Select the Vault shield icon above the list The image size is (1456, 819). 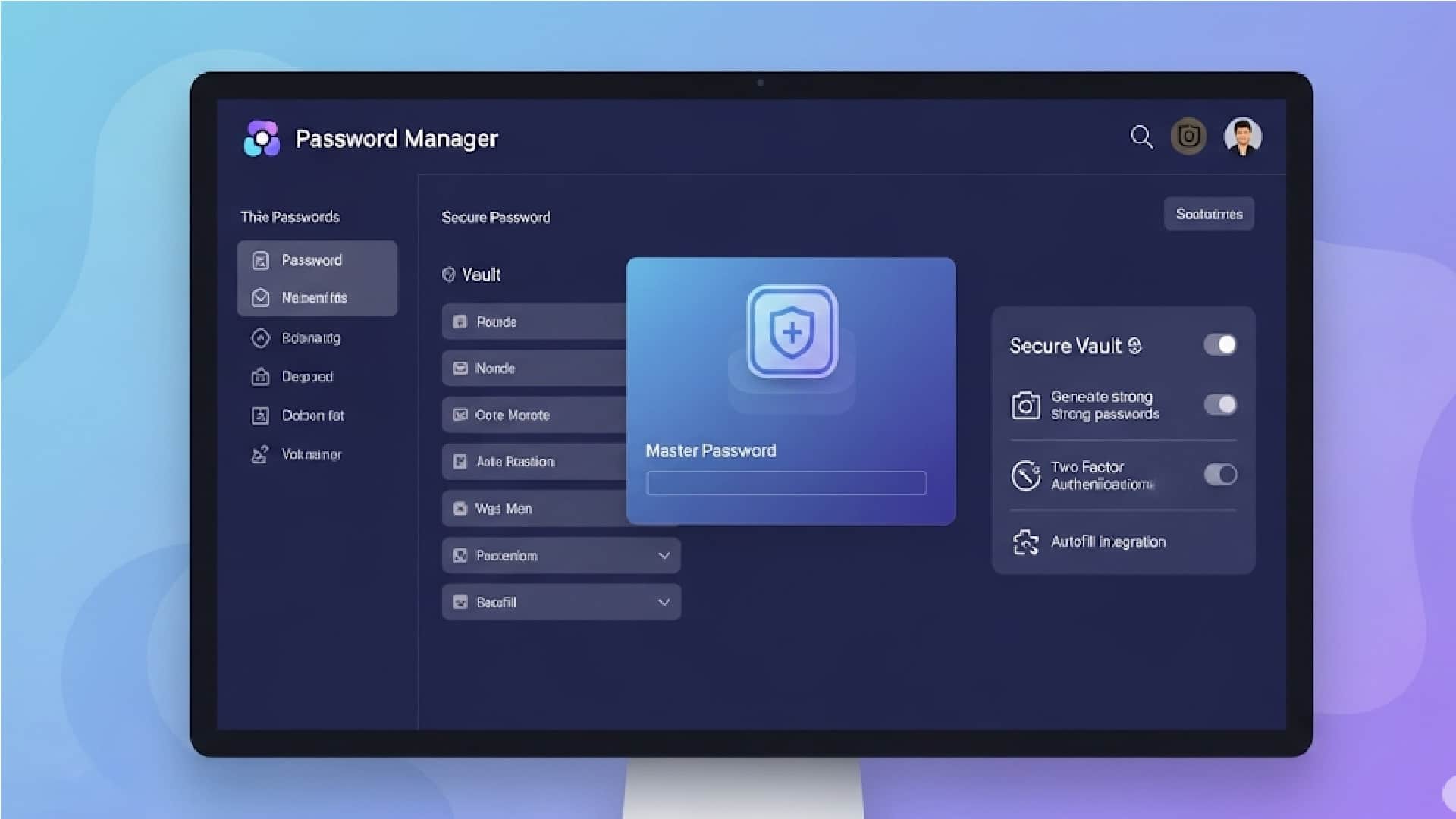tap(449, 275)
